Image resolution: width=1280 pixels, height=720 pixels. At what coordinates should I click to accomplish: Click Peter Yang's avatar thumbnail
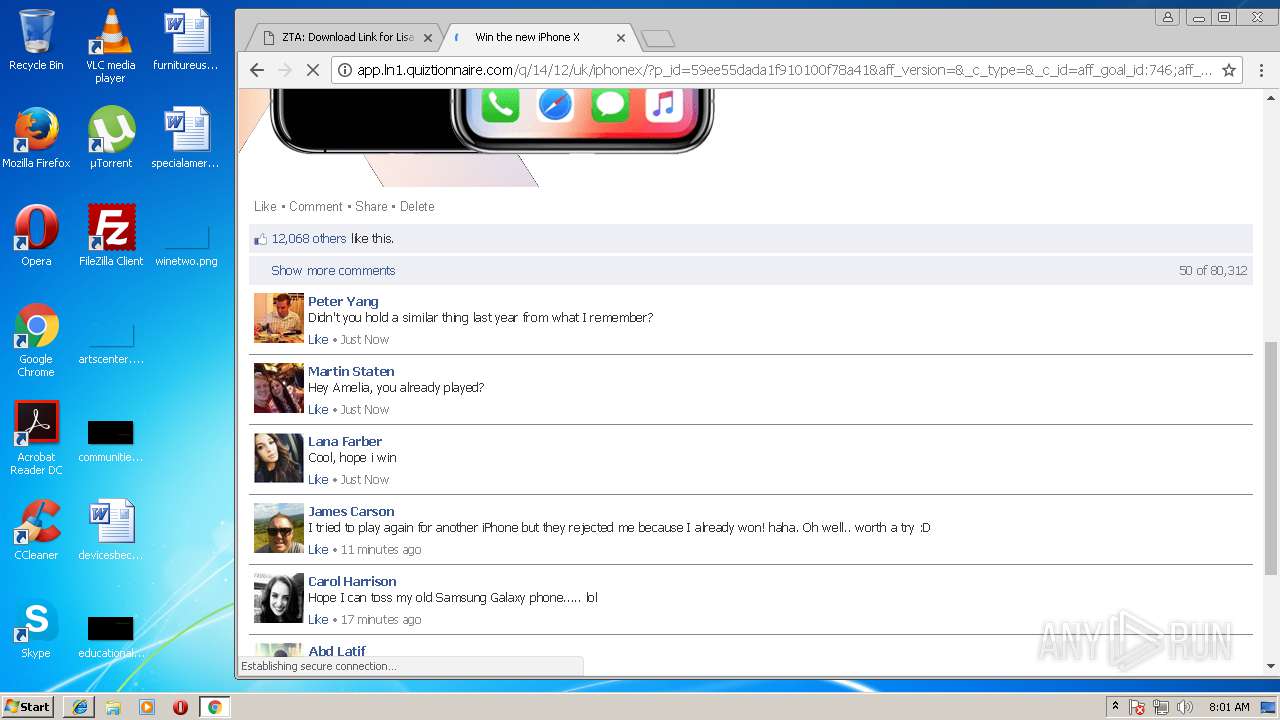coord(279,318)
